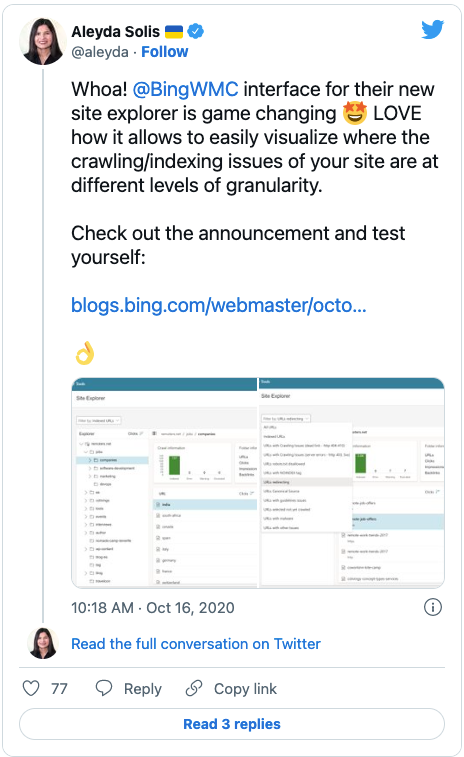
Task: Click the tweet info circle icon
Action: [x=433, y=607]
